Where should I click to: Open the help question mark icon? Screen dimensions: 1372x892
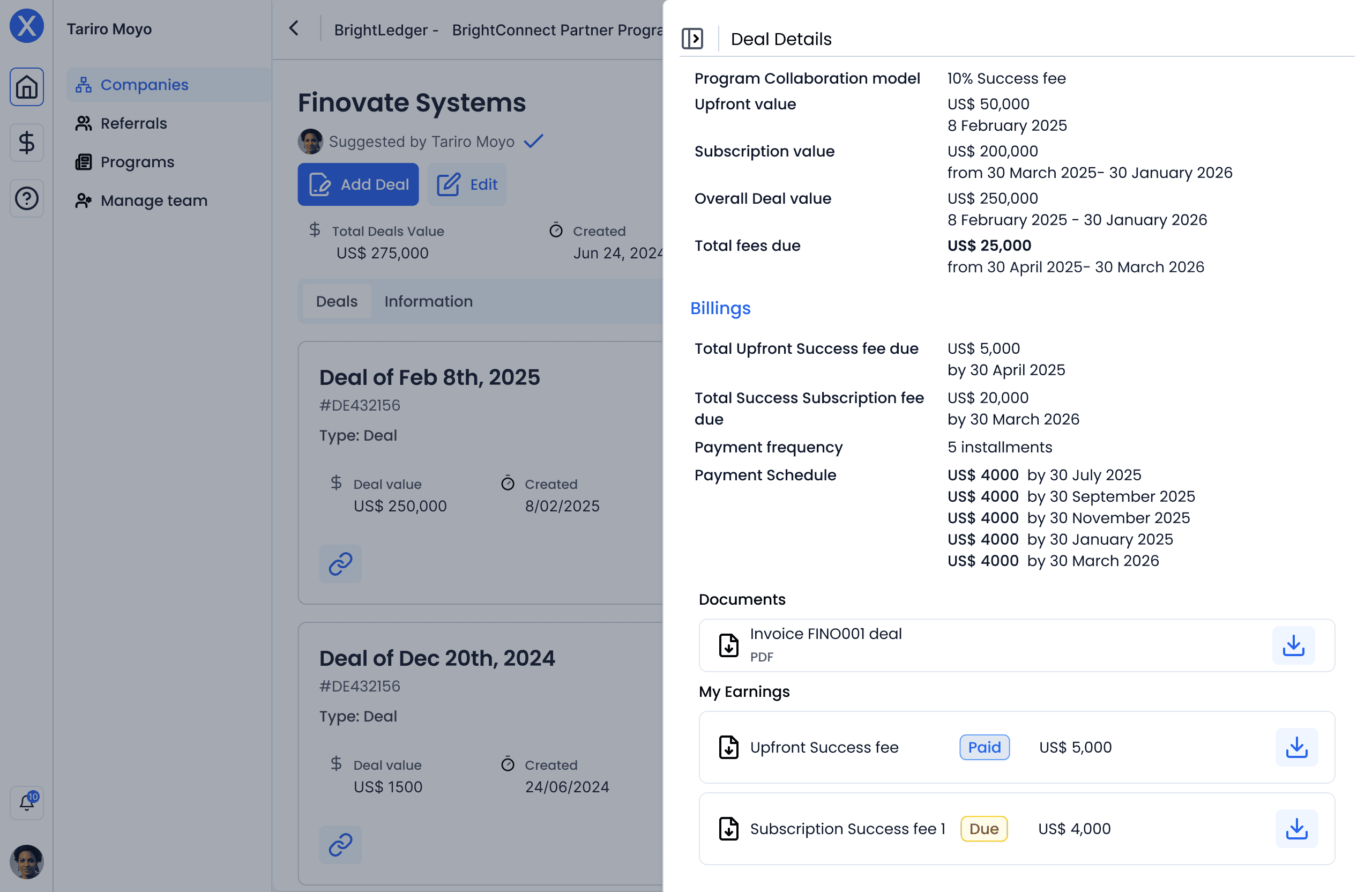pyautogui.click(x=26, y=198)
